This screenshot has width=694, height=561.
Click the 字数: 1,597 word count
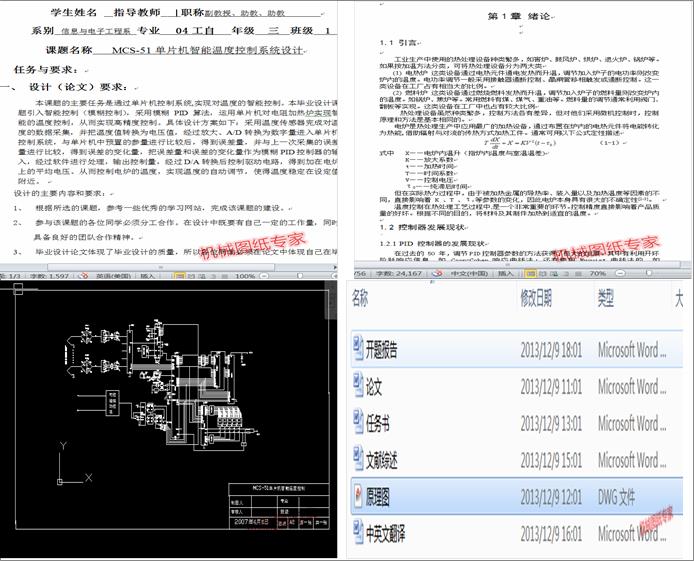[49, 276]
